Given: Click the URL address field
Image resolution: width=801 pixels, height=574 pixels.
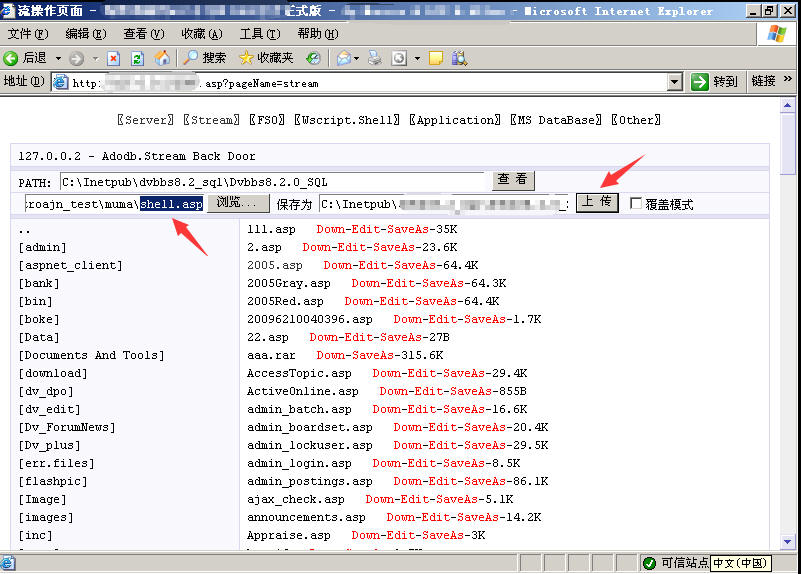Looking at the screenshot, I should click(368, 83).
